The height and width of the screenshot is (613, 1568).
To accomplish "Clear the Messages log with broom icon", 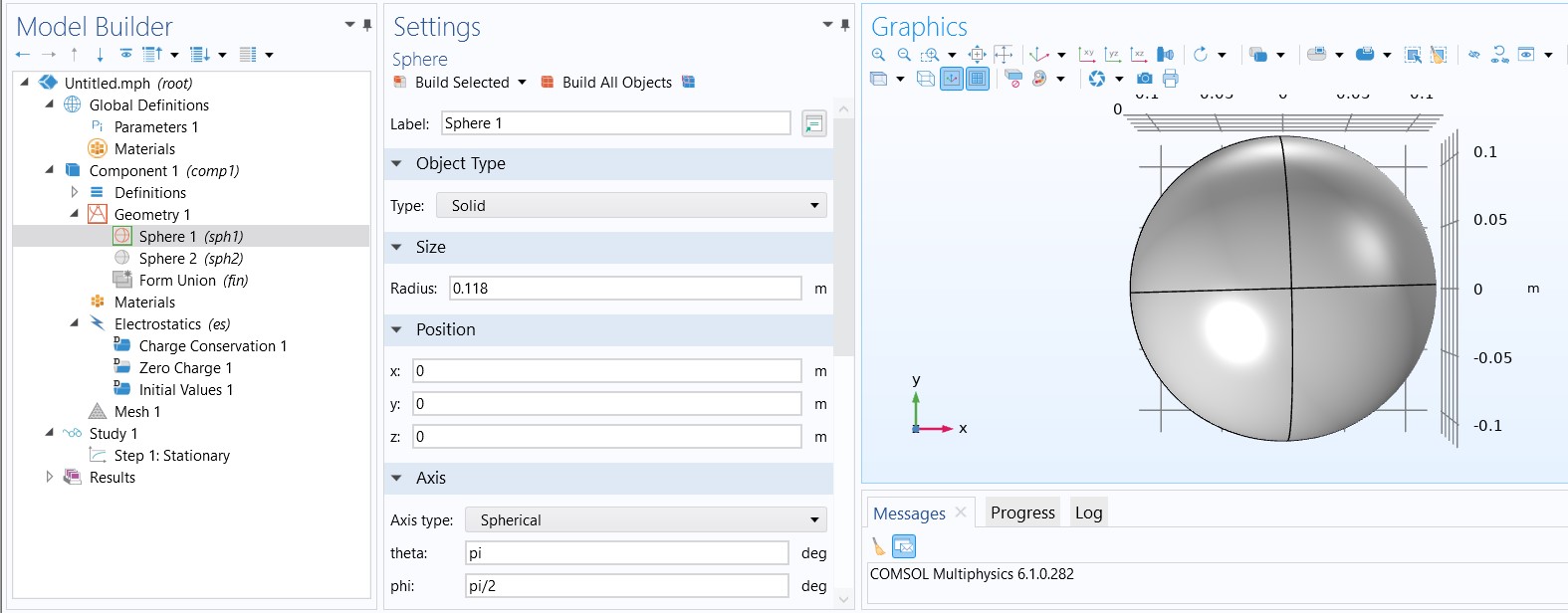I will [x=878, y=546].
